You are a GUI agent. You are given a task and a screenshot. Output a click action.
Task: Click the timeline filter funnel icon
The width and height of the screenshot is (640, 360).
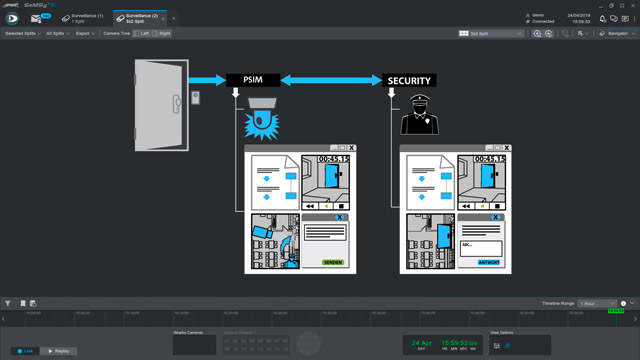tap(8, 303)
